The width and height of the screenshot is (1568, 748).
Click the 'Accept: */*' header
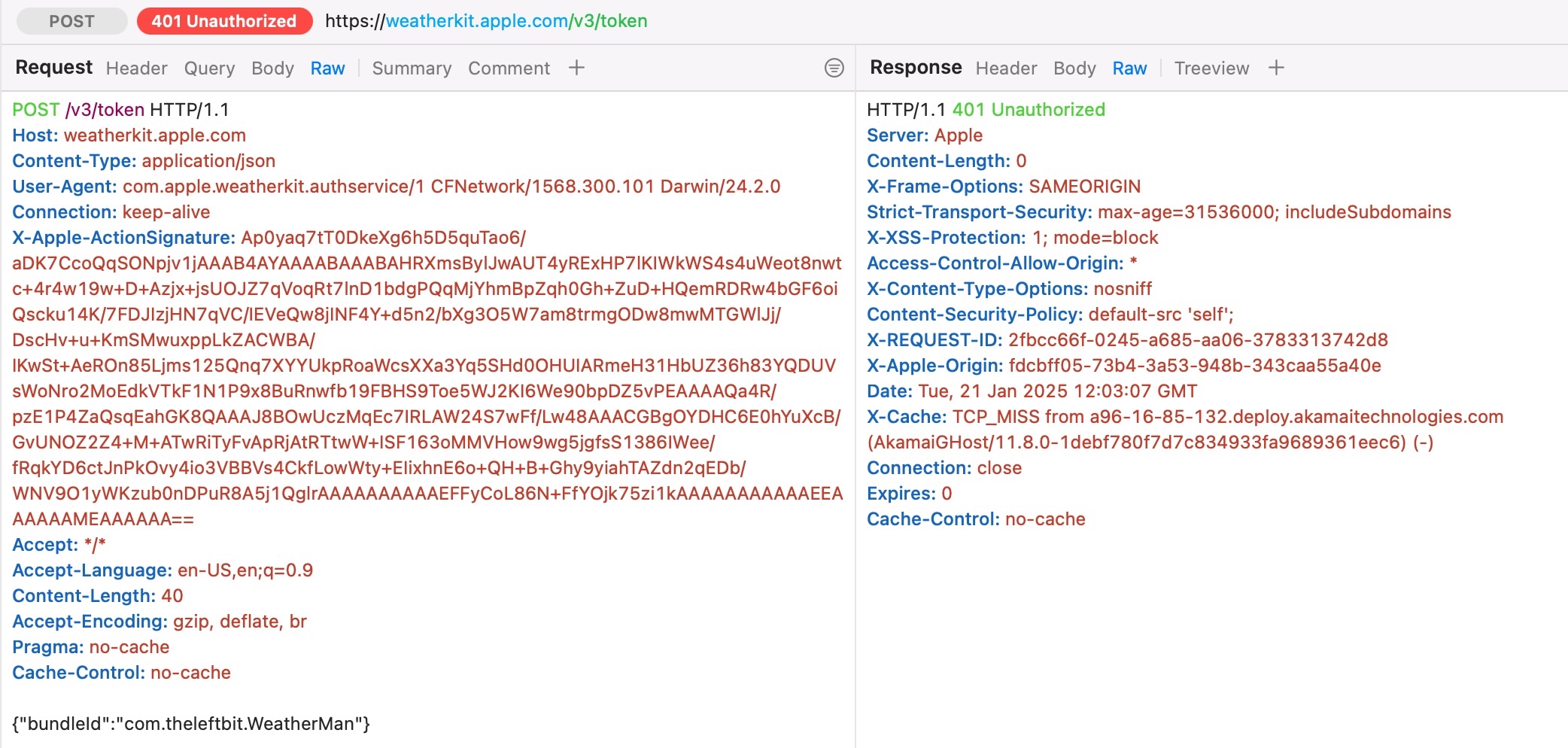pos(59,545)
